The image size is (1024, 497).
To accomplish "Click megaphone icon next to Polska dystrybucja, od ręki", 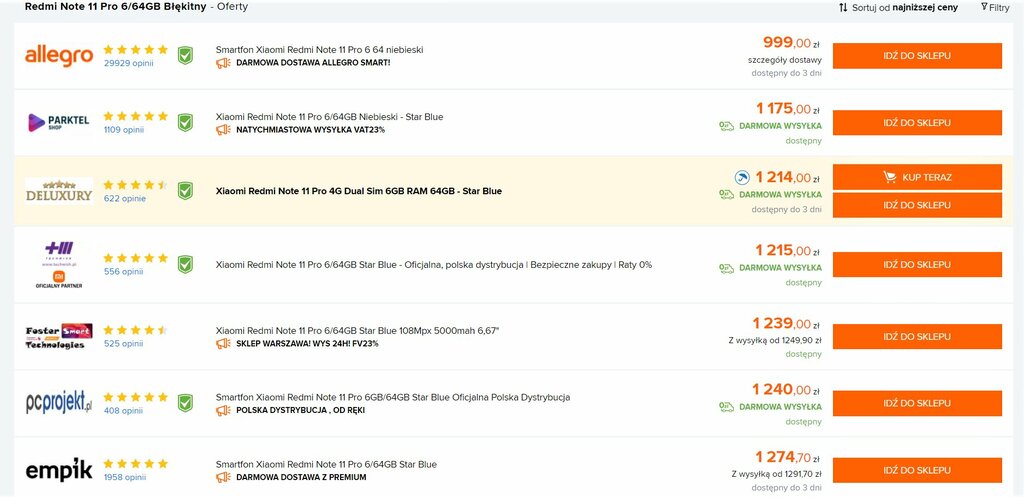I will (x=223, y=411).
